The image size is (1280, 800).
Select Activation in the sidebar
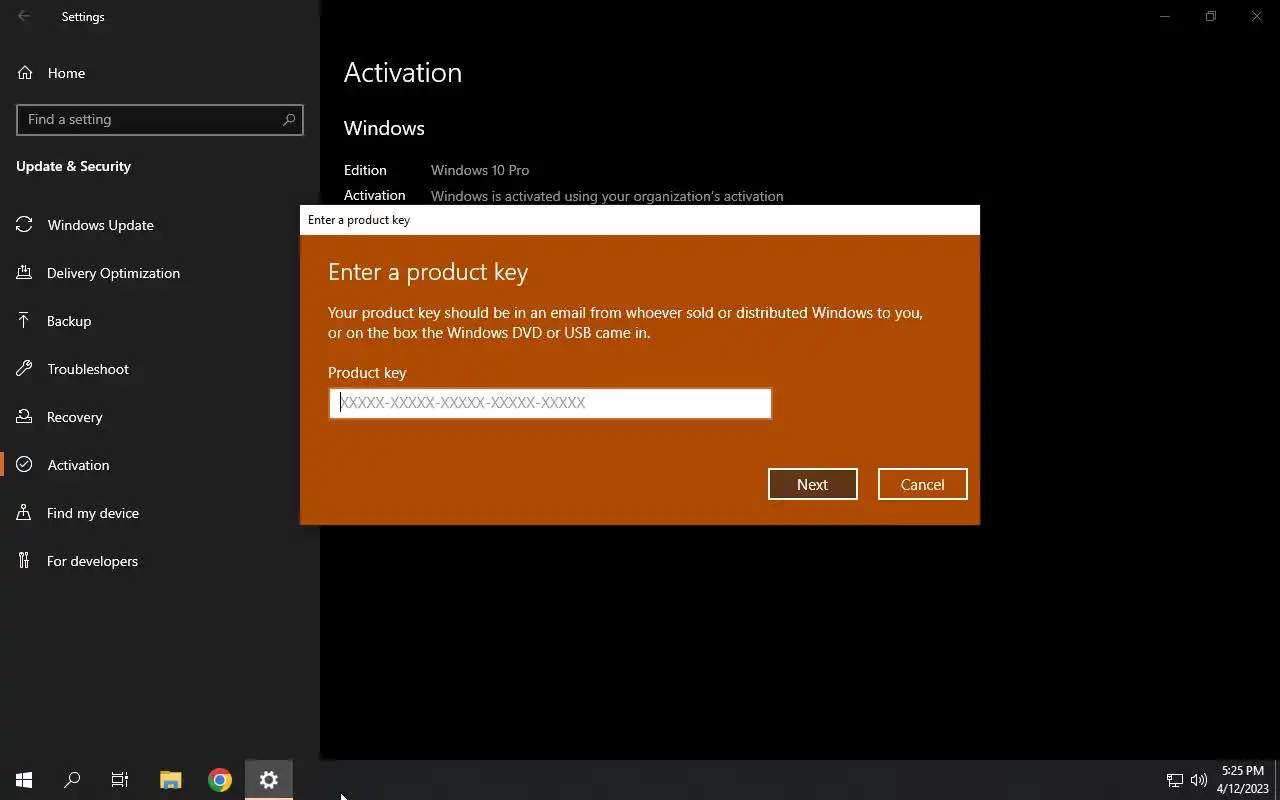coord(160,465)
